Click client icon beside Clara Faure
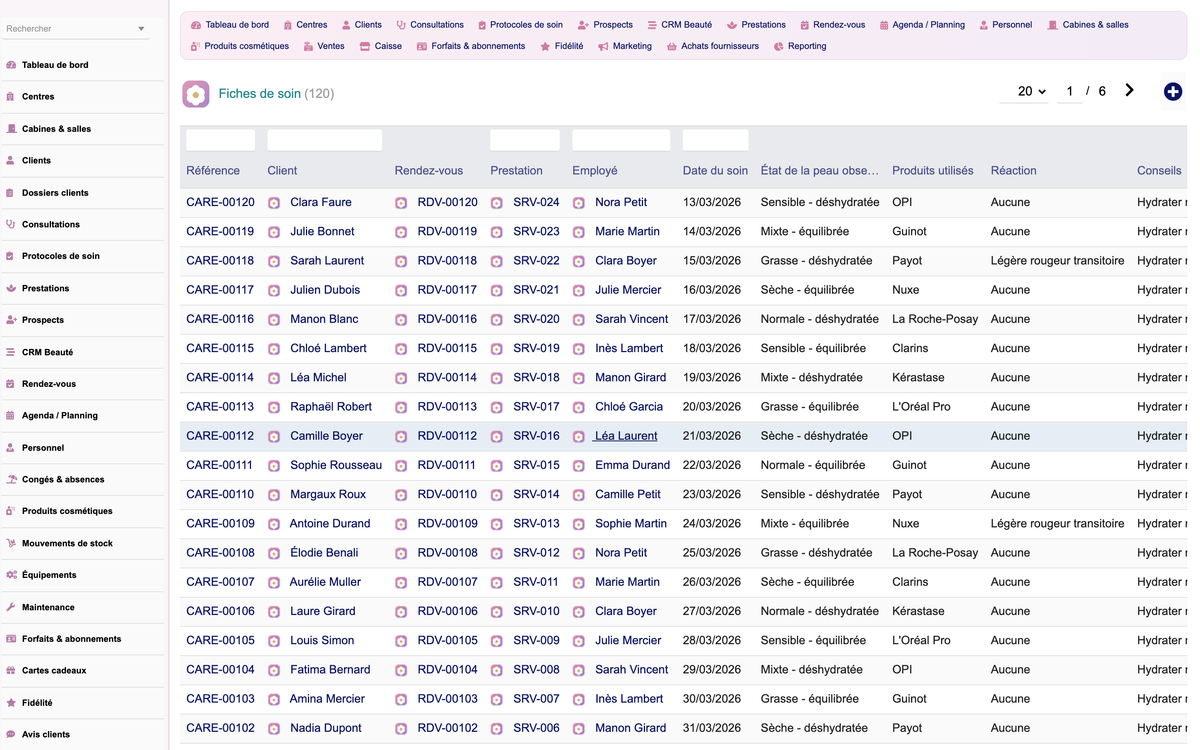 (274, 203)
